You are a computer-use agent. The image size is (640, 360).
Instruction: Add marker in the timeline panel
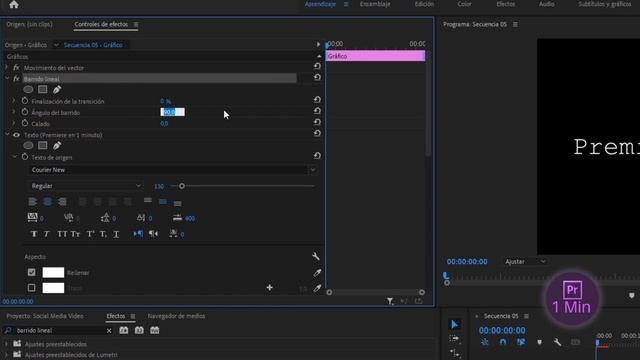pos(539,342)
